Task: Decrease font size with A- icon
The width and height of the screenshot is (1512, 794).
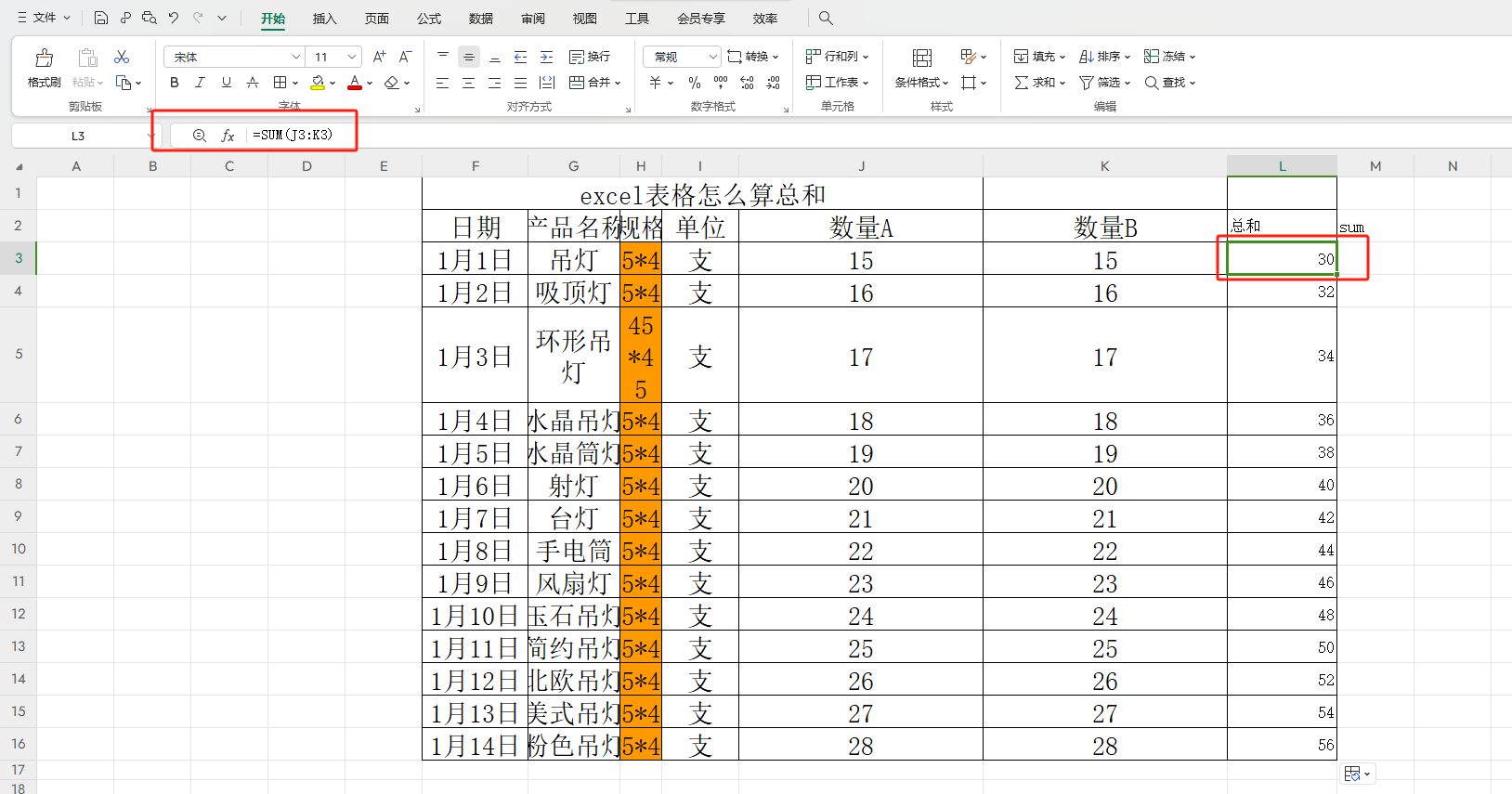Action: 405,57
